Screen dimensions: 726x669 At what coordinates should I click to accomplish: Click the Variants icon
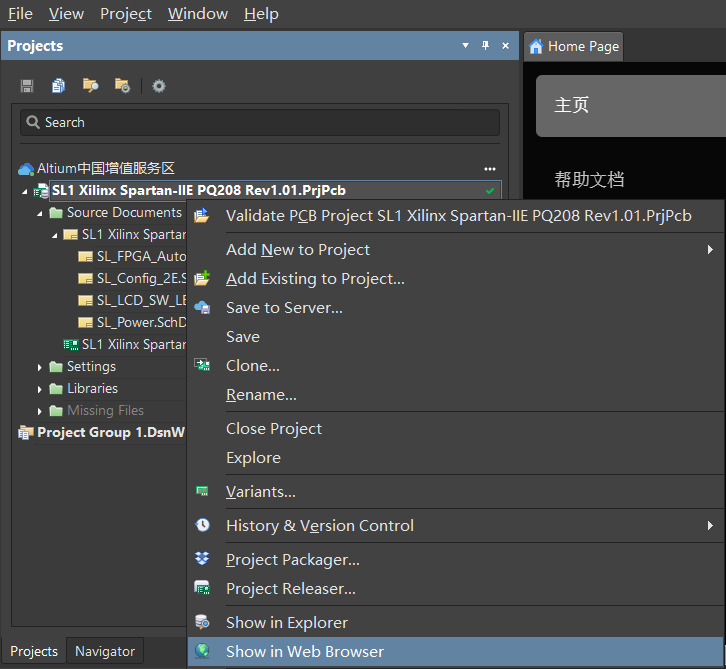(202, 491)
